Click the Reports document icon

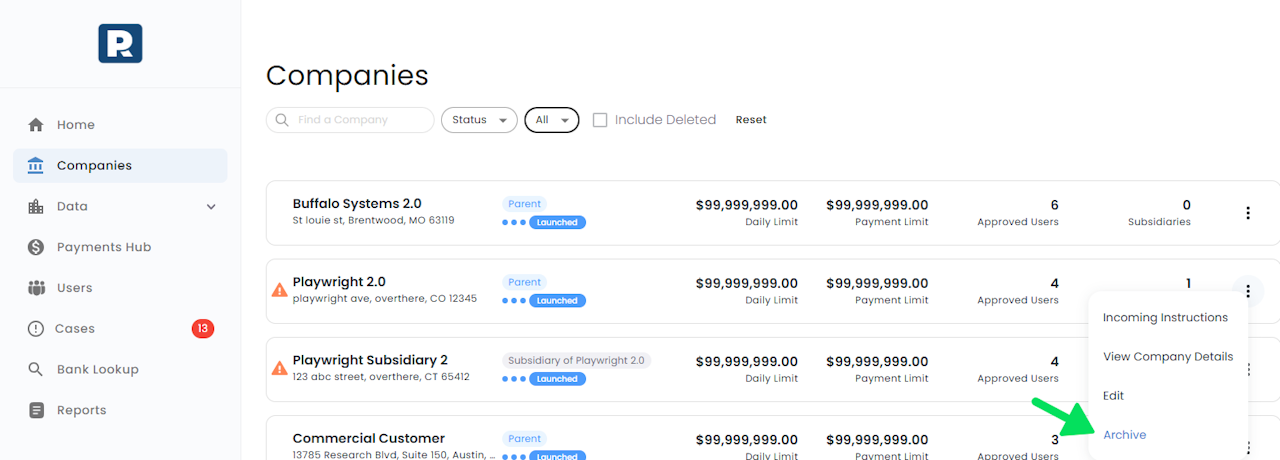pos(36,410)
